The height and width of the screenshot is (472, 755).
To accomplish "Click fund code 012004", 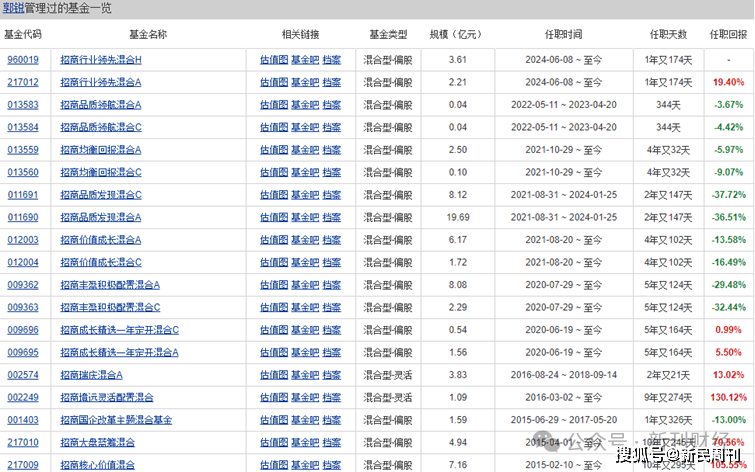I will point(23,262).
